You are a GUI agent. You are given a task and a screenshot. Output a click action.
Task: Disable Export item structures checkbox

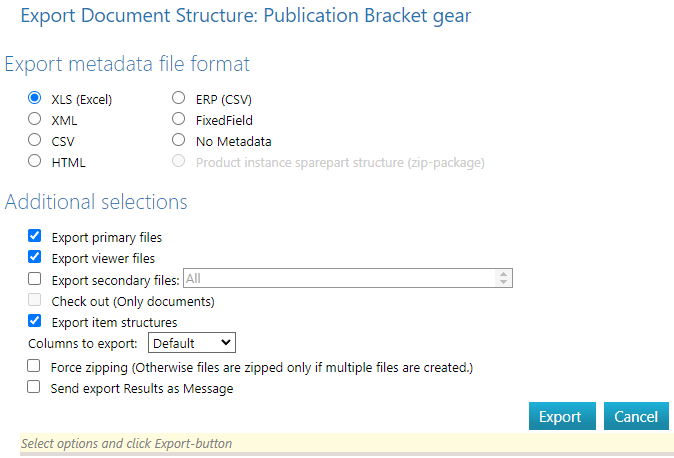click(x=35, y=322)
